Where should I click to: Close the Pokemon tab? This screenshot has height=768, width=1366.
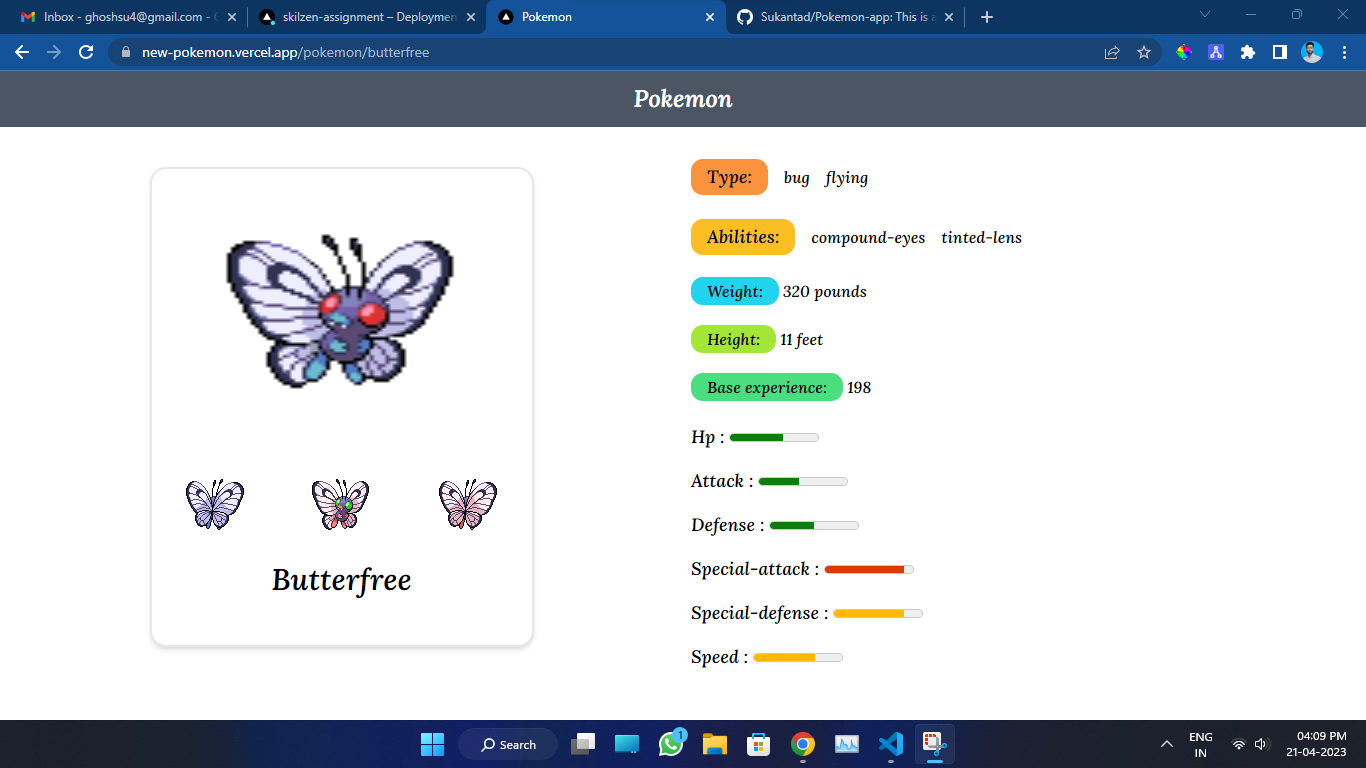tap(710, 17)
